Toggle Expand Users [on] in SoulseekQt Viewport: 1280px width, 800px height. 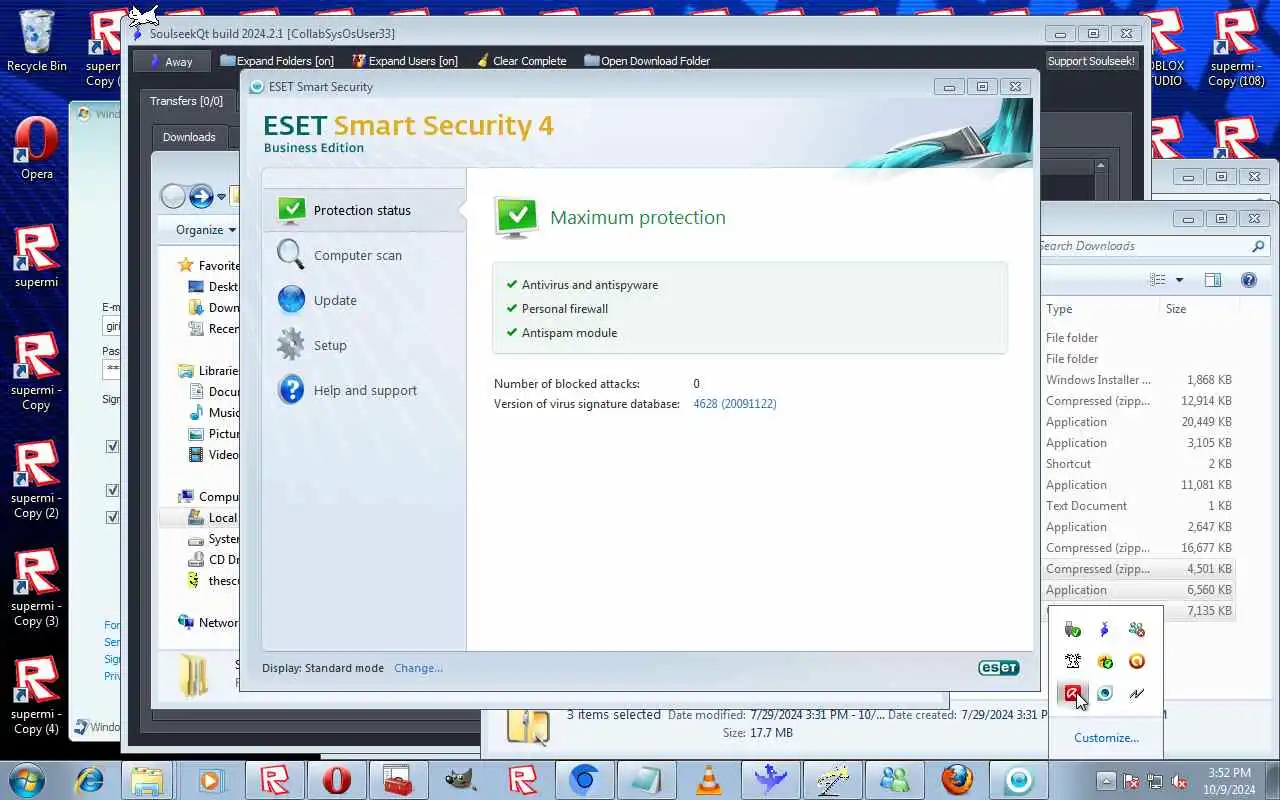click(405, 61)
